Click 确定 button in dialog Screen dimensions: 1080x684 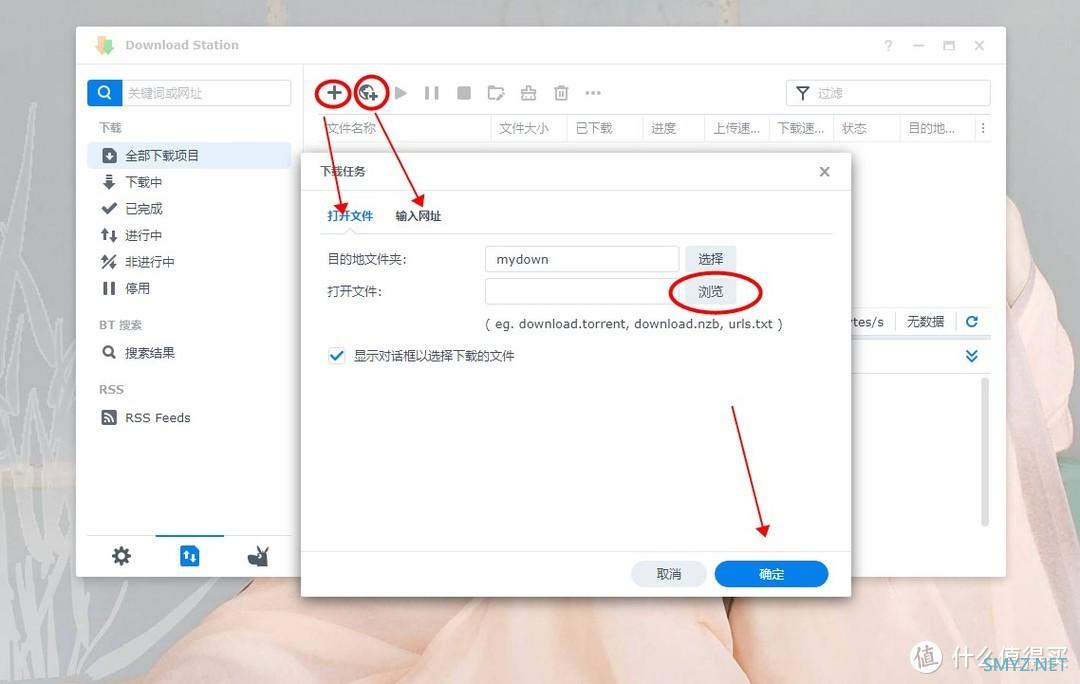771,574
